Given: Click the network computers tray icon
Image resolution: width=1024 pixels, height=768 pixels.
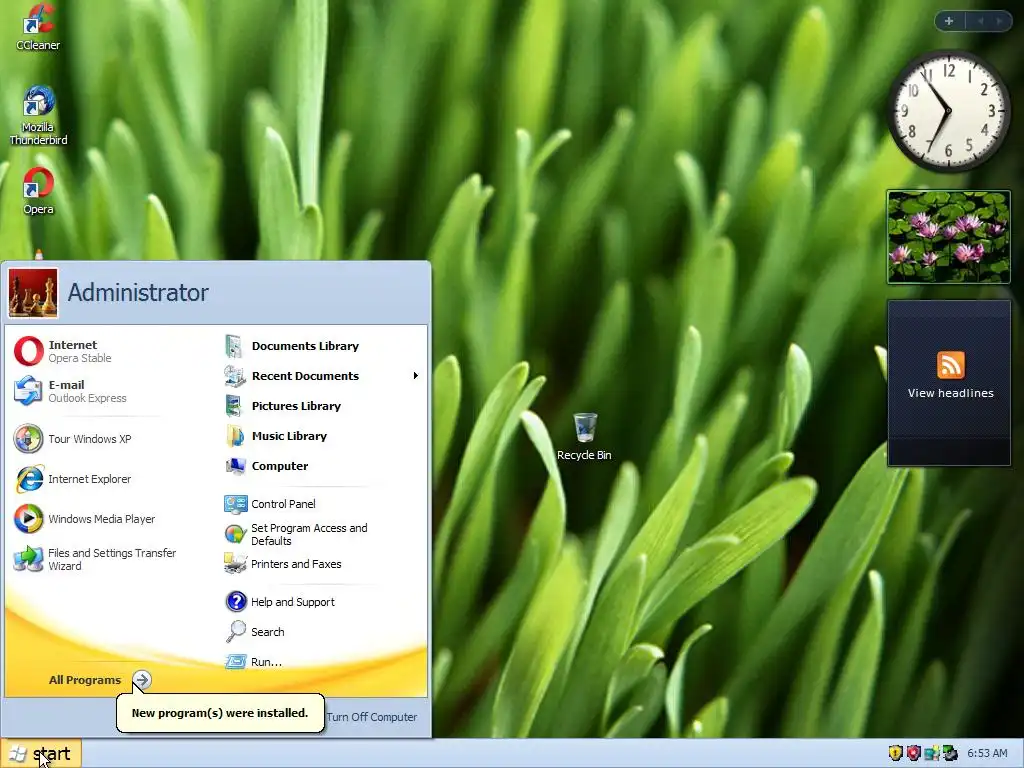Looking at the screenshot, I should tap(932, 754).
